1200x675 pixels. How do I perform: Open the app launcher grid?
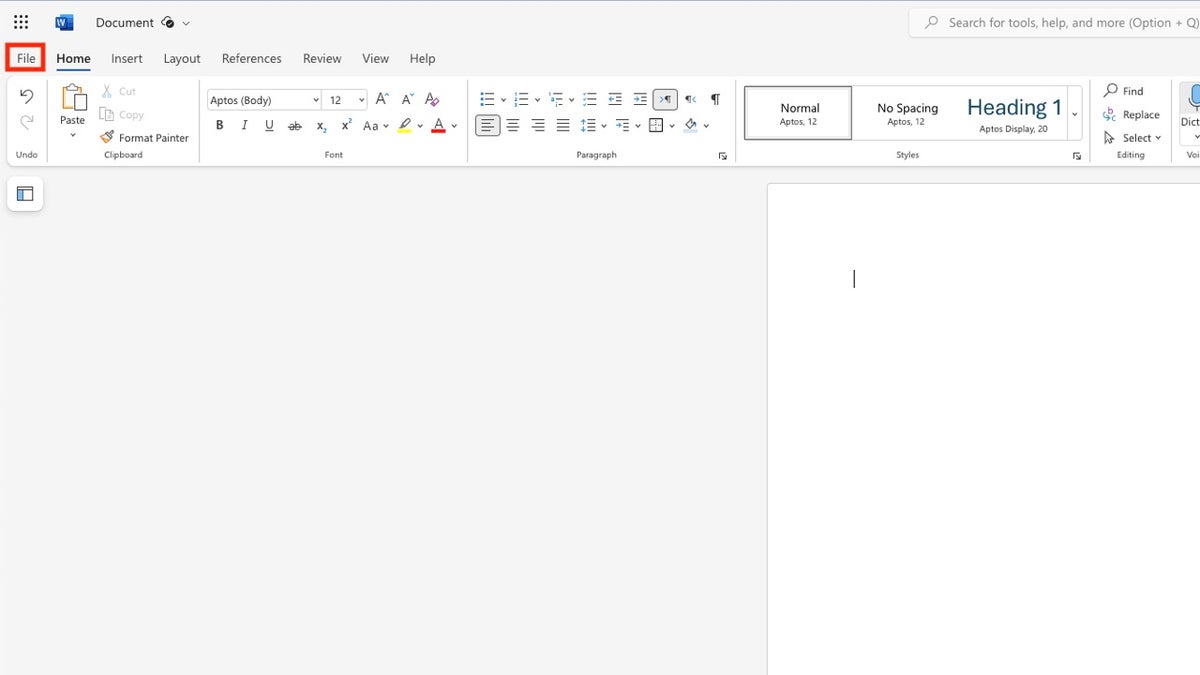click(x=21, y=22)
